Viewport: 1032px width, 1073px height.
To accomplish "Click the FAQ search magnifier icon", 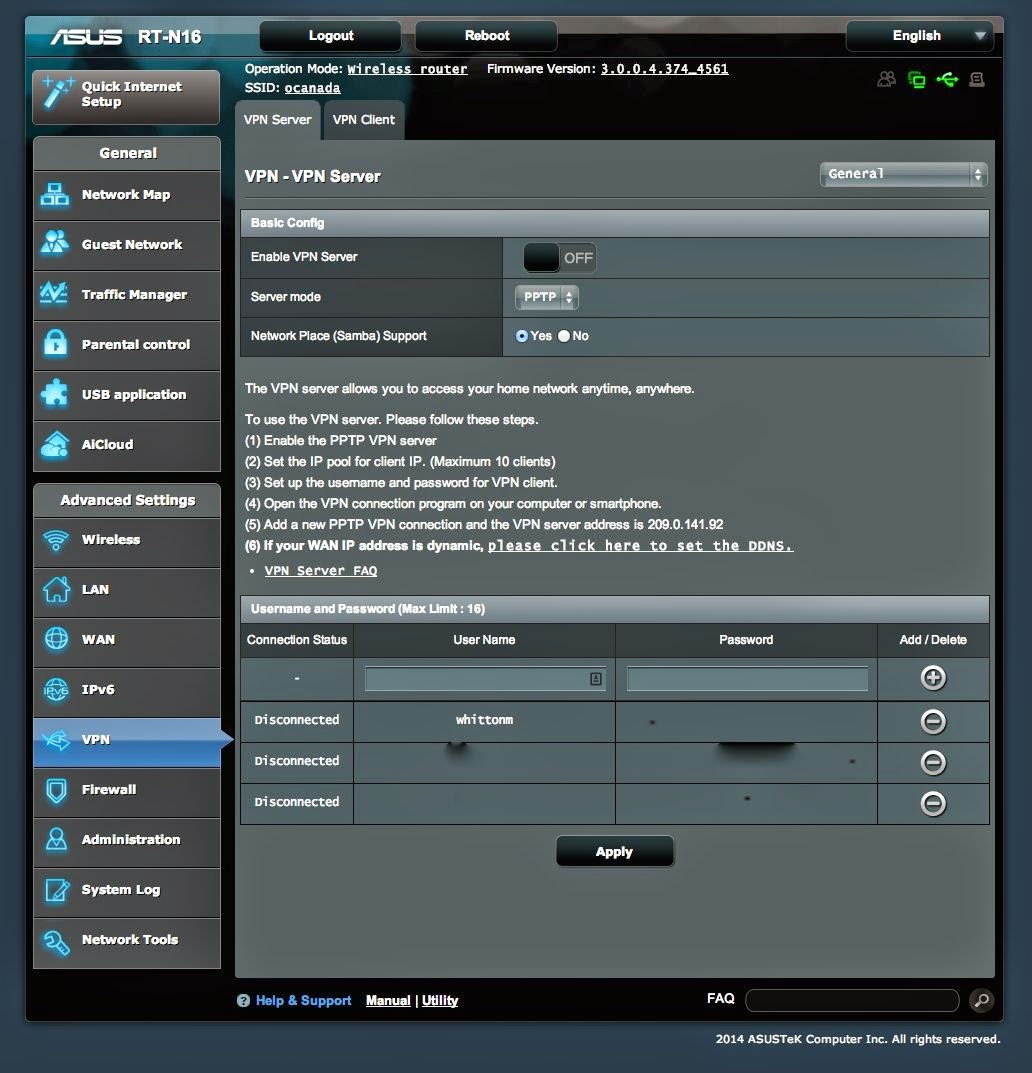I will coord(981,1000).
